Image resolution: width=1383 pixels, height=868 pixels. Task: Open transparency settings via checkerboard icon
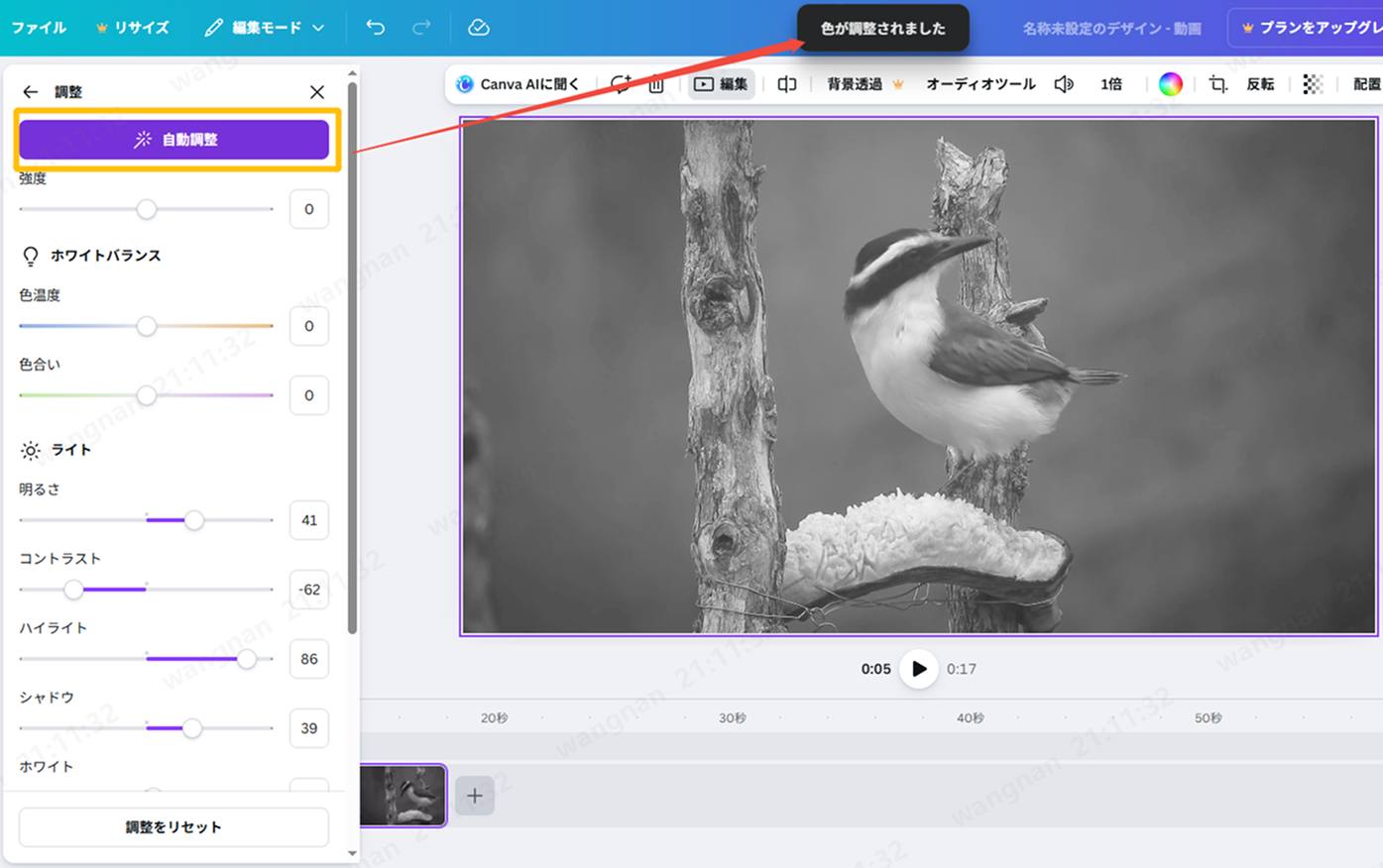coord(1313,84)
